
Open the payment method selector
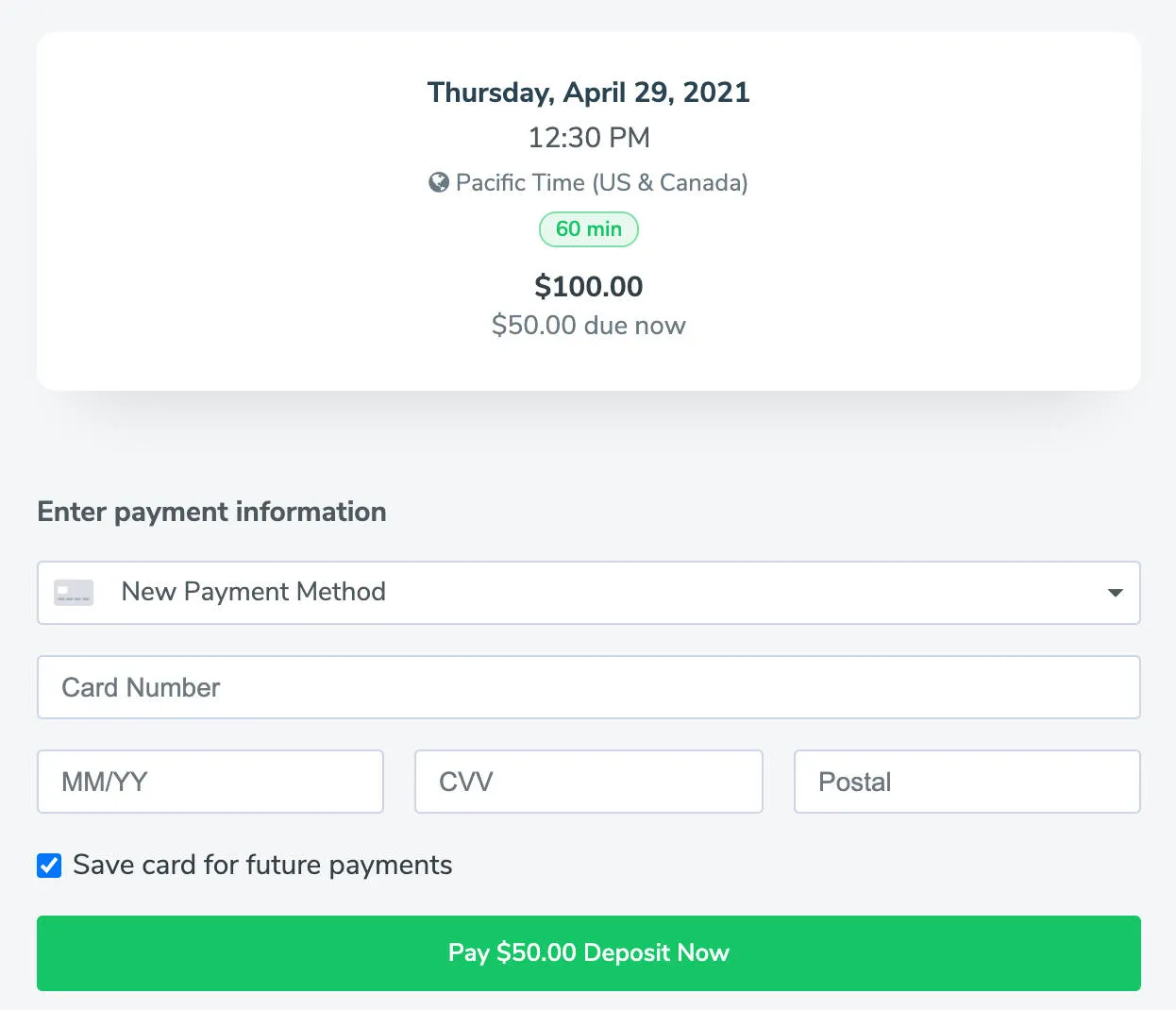588,593
